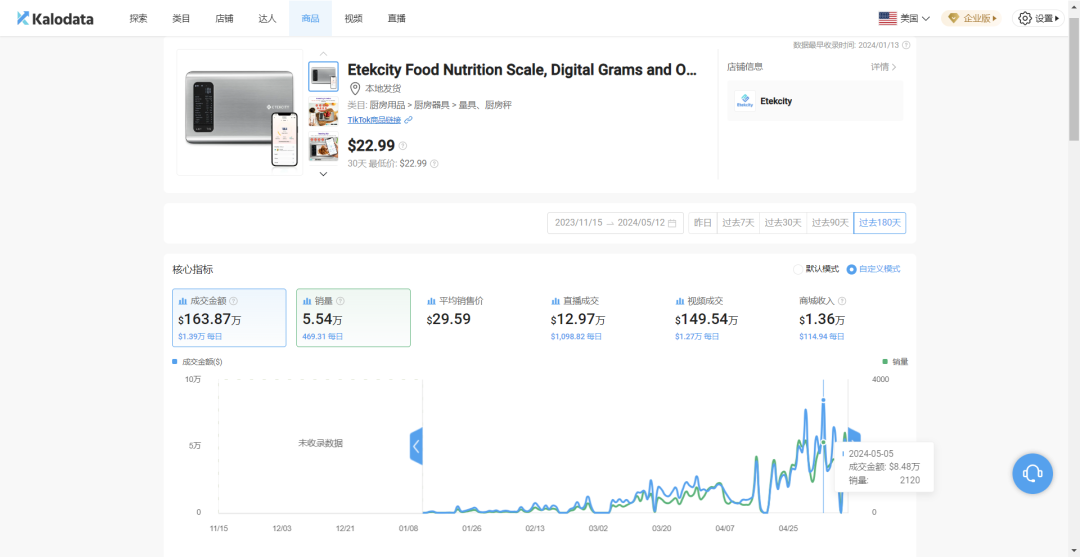
Task: Toggle the 成交金额 metric card
Action: pos(229,317)
